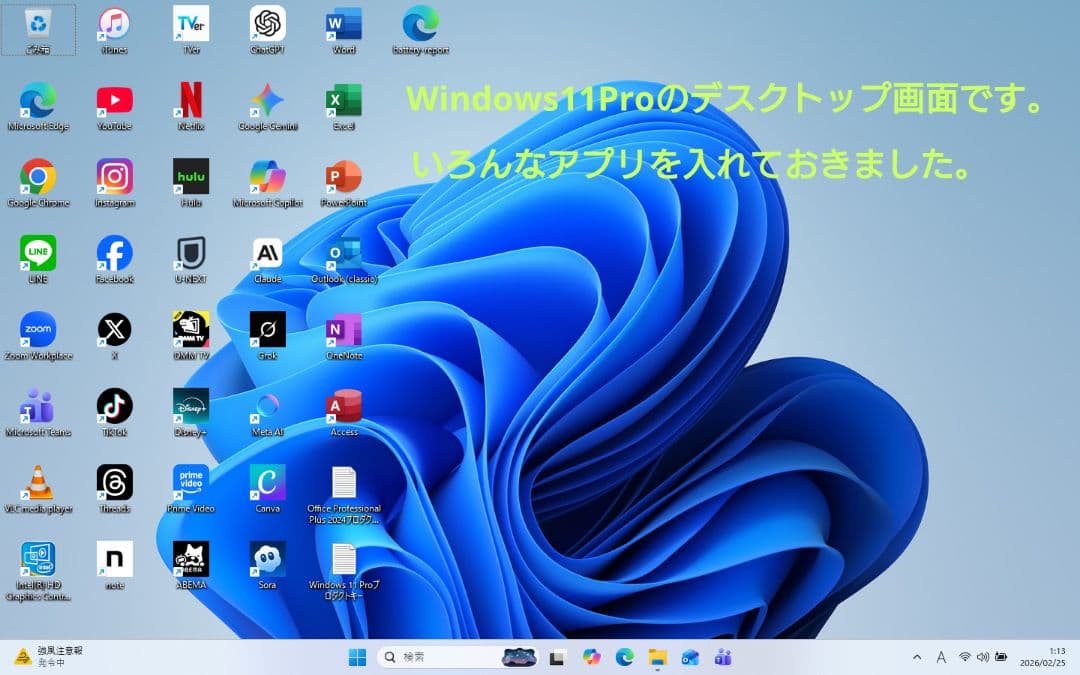Open the OneNote shortcut
Screen dimensions: 1080x675
point(344,335)
